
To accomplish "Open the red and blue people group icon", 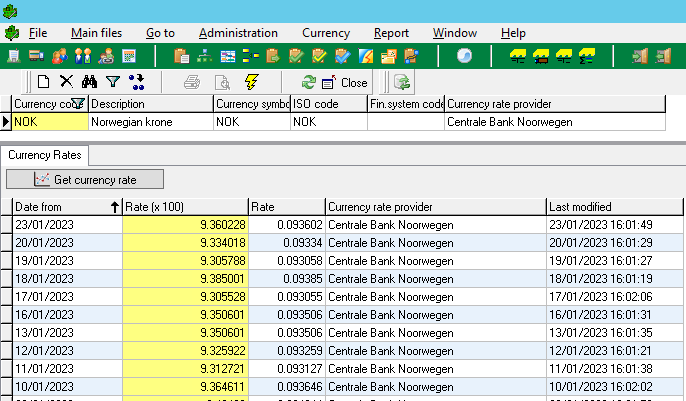I will tap(60, 56).
